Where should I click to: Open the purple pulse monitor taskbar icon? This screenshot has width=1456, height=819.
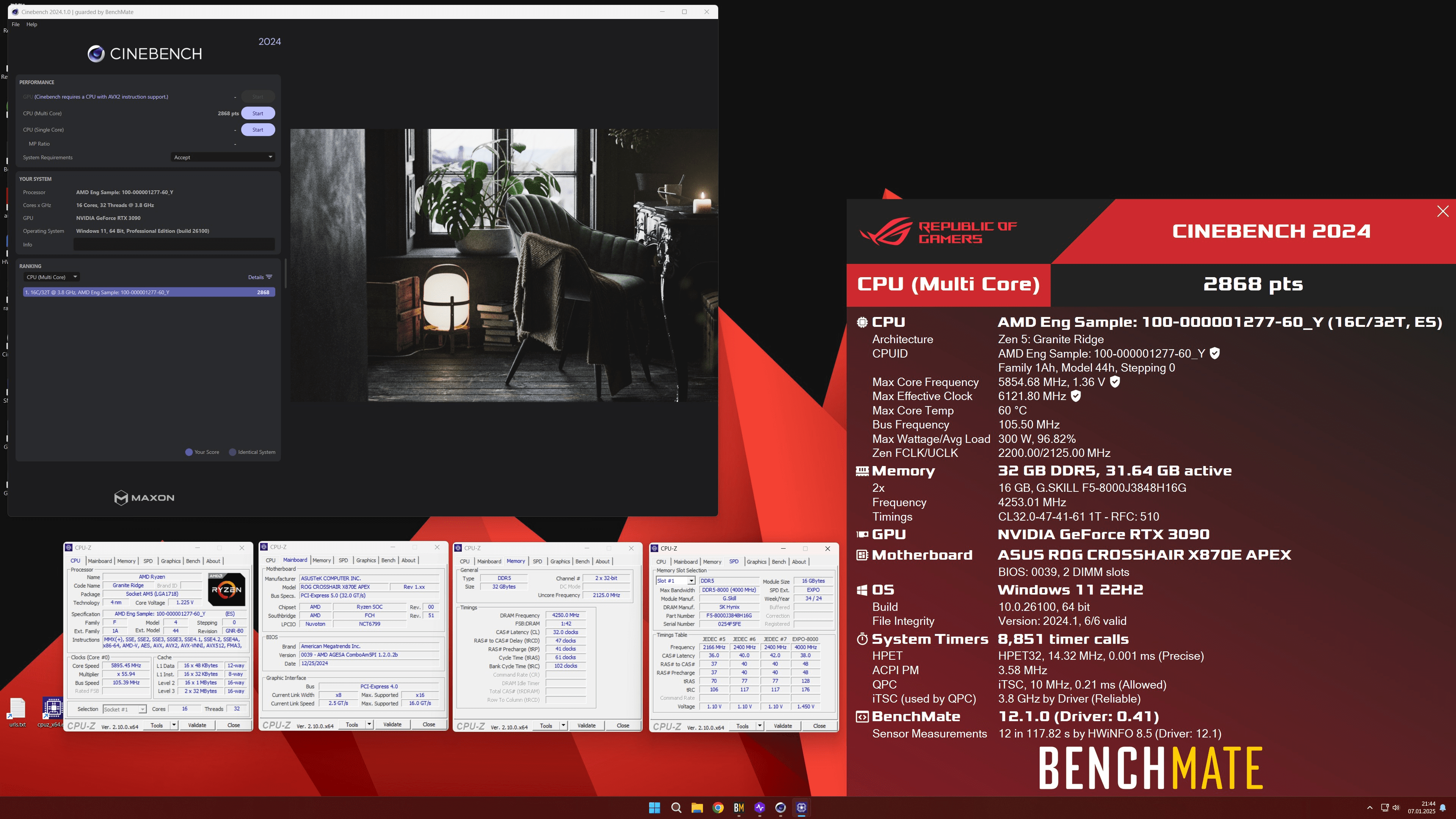coord(759,808)
